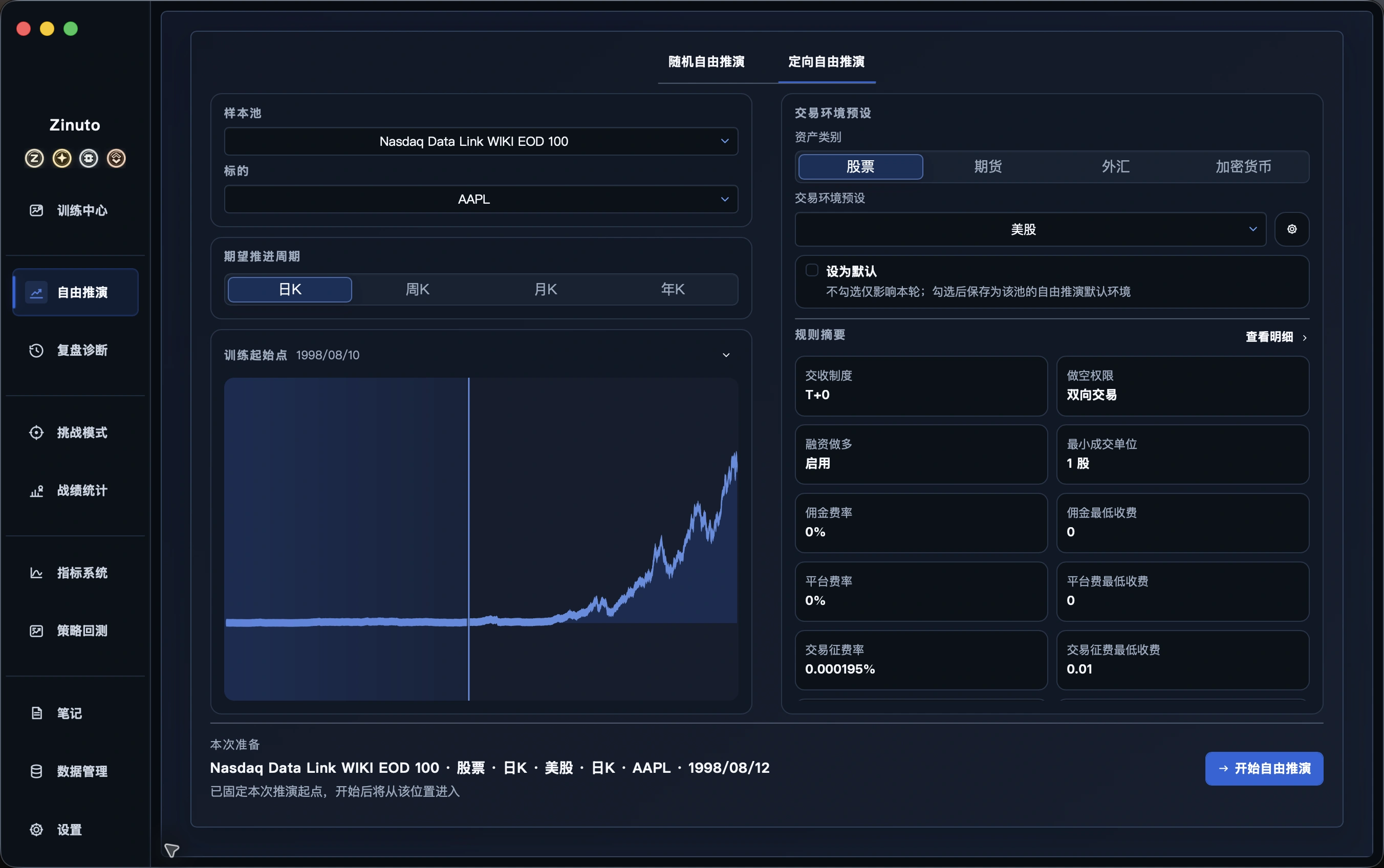Click the first Z badge icon under Zinuto
Image resolution: width=1384 pixels, height=868 pixels.
pos(34,158)
